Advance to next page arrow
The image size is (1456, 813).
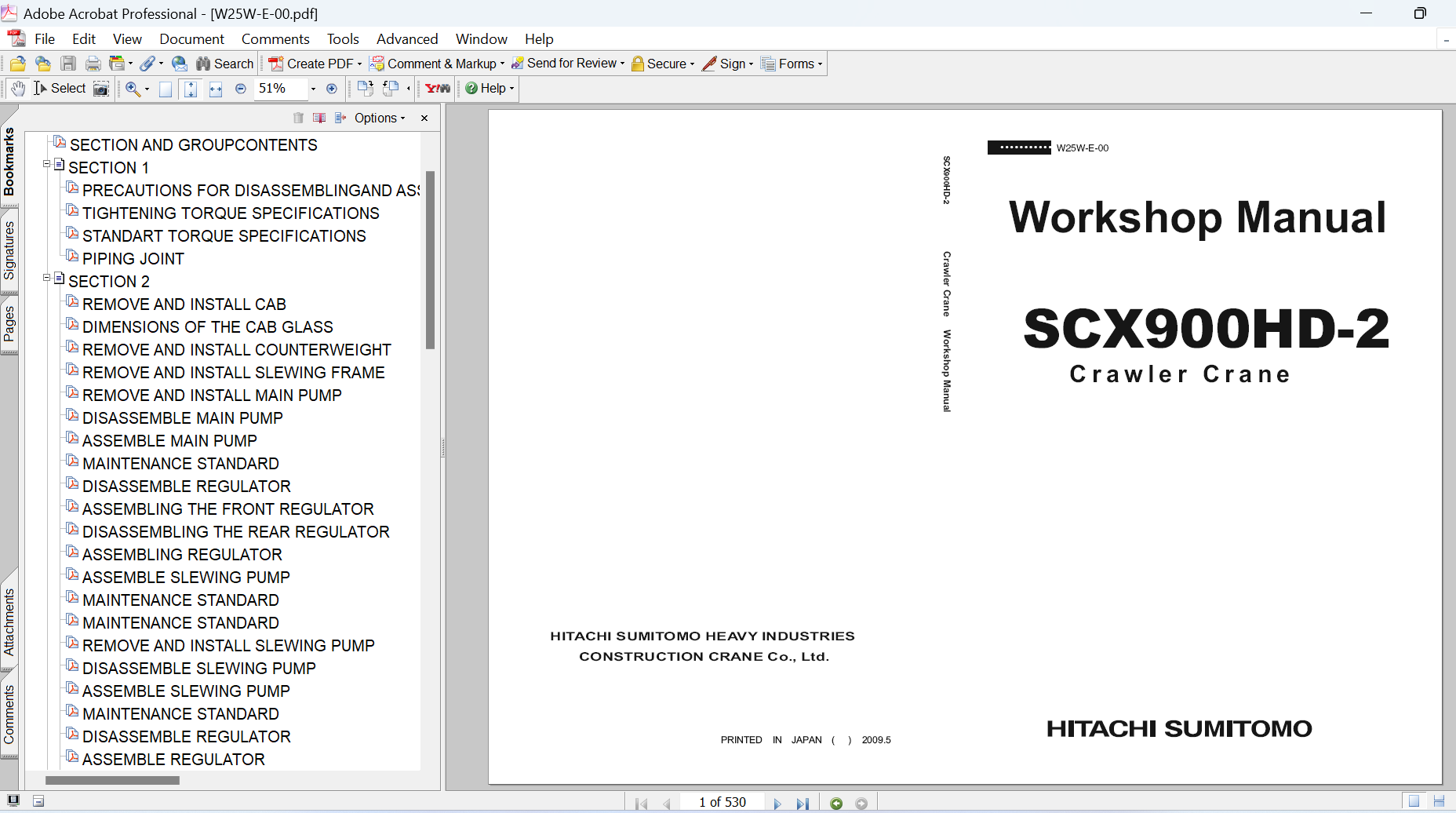tap(777, 803)
